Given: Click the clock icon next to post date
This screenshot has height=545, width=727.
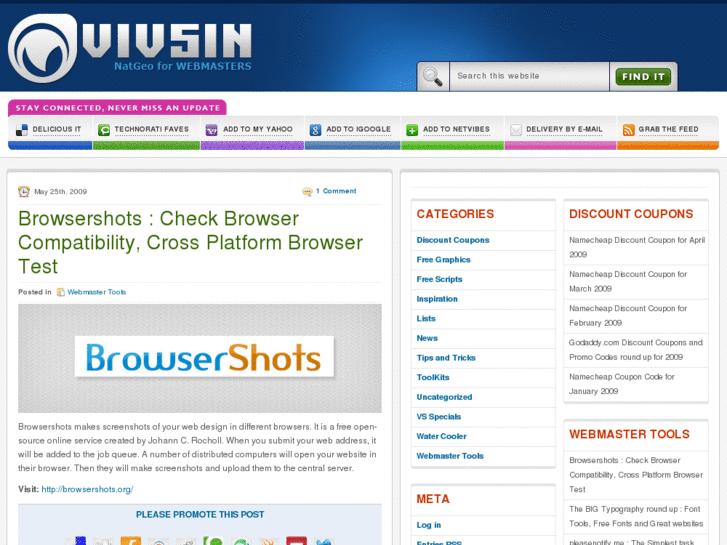Looking at the screenshot, I should (x=24, y=192).
